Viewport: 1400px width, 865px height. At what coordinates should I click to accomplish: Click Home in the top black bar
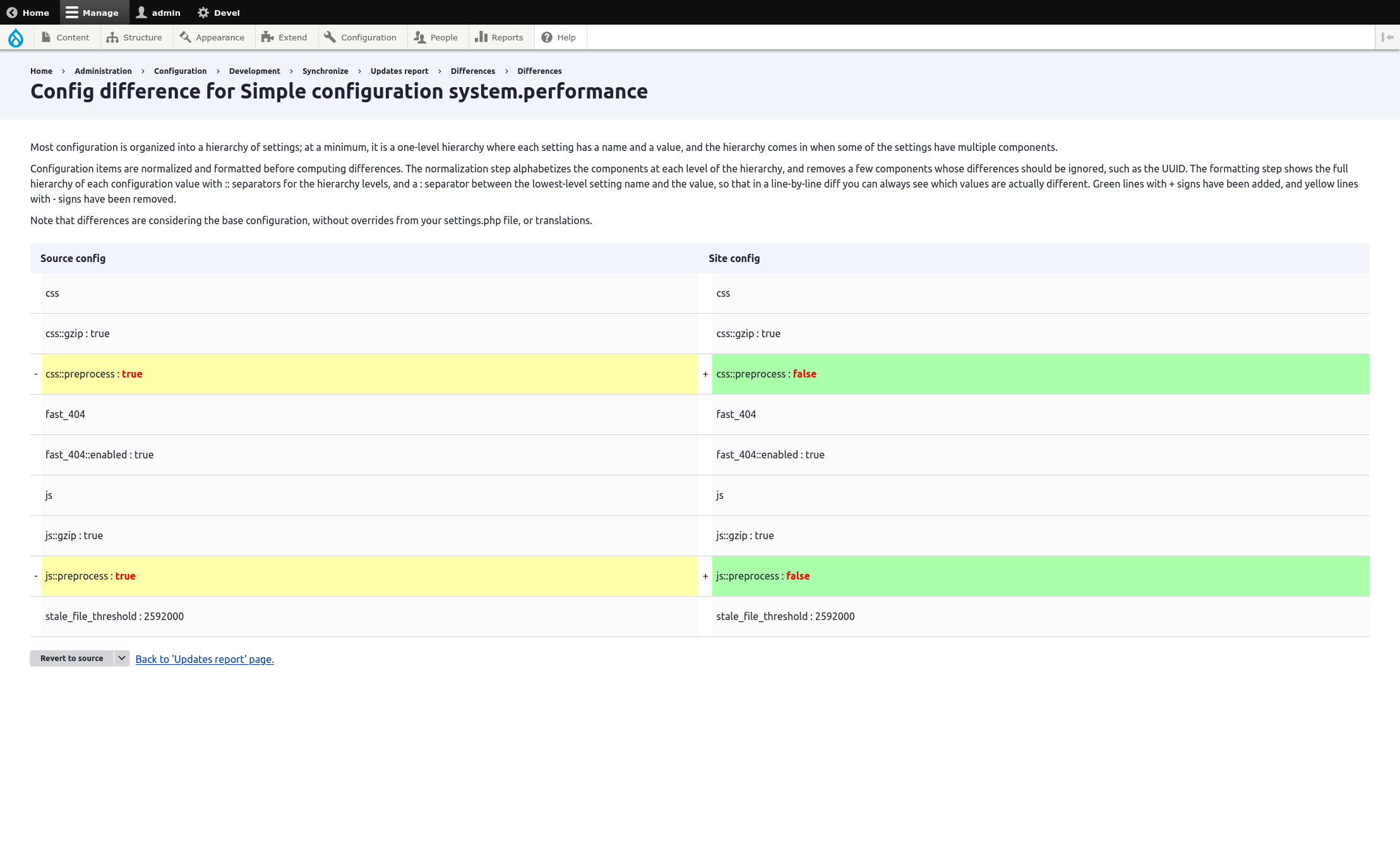(28, 13)
